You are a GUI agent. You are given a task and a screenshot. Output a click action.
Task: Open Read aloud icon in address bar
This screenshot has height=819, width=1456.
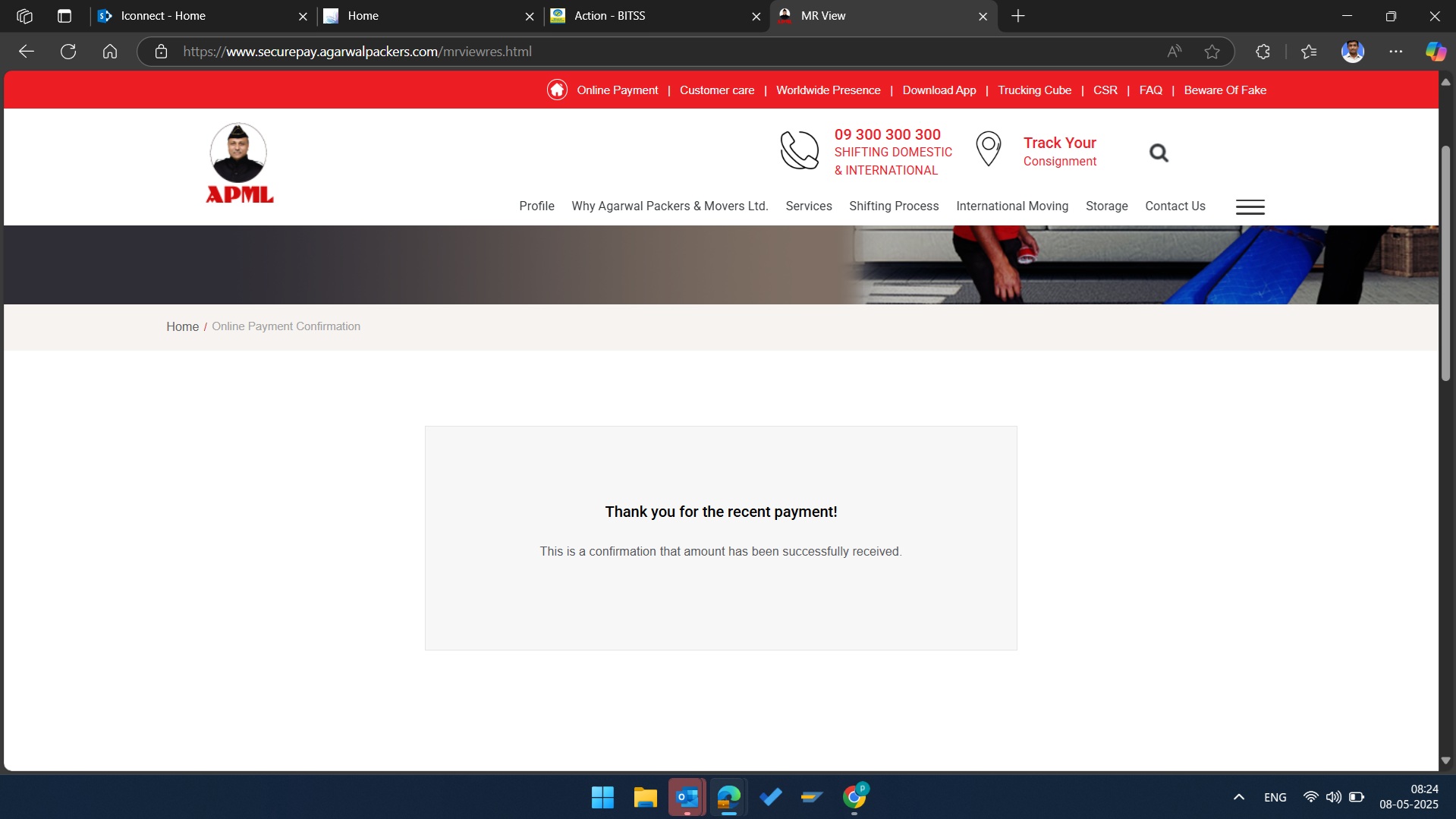[1175, 52]
